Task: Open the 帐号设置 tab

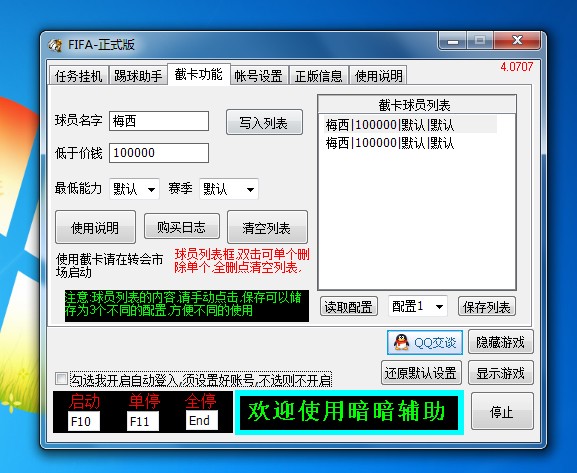Action: [x=259, y=76]
